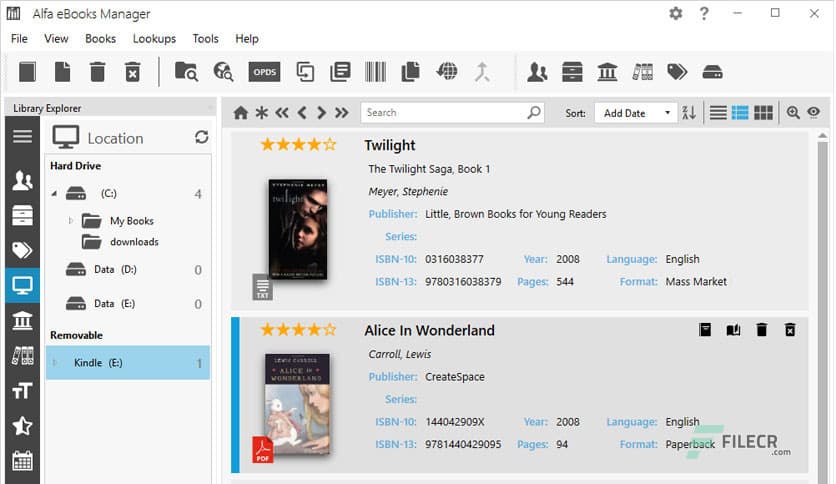The height and width of the screenshot is (484, 836).
Task: Open the sidebar hamburger menu
Action: pos(22,136)
